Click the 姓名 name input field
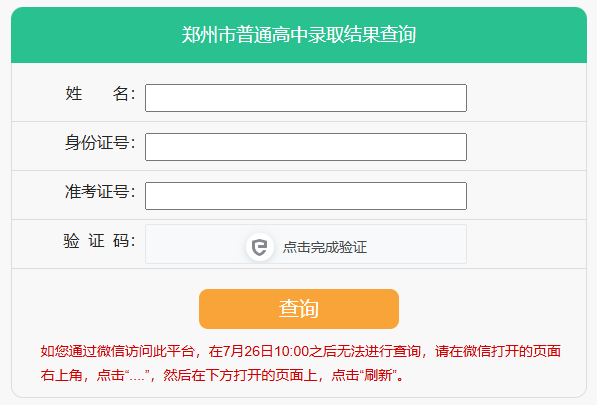Viewport: 597px width, 405px height. click(x=306, y=98)
